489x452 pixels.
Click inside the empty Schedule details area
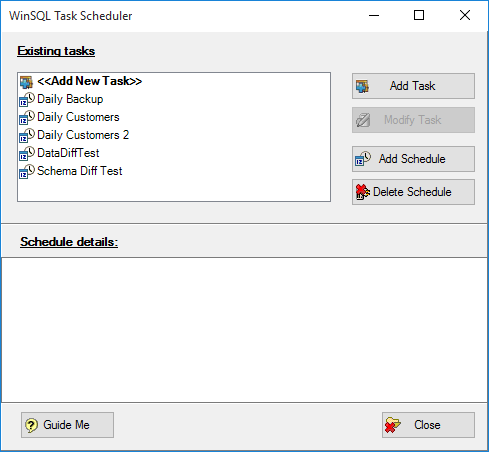244,330
